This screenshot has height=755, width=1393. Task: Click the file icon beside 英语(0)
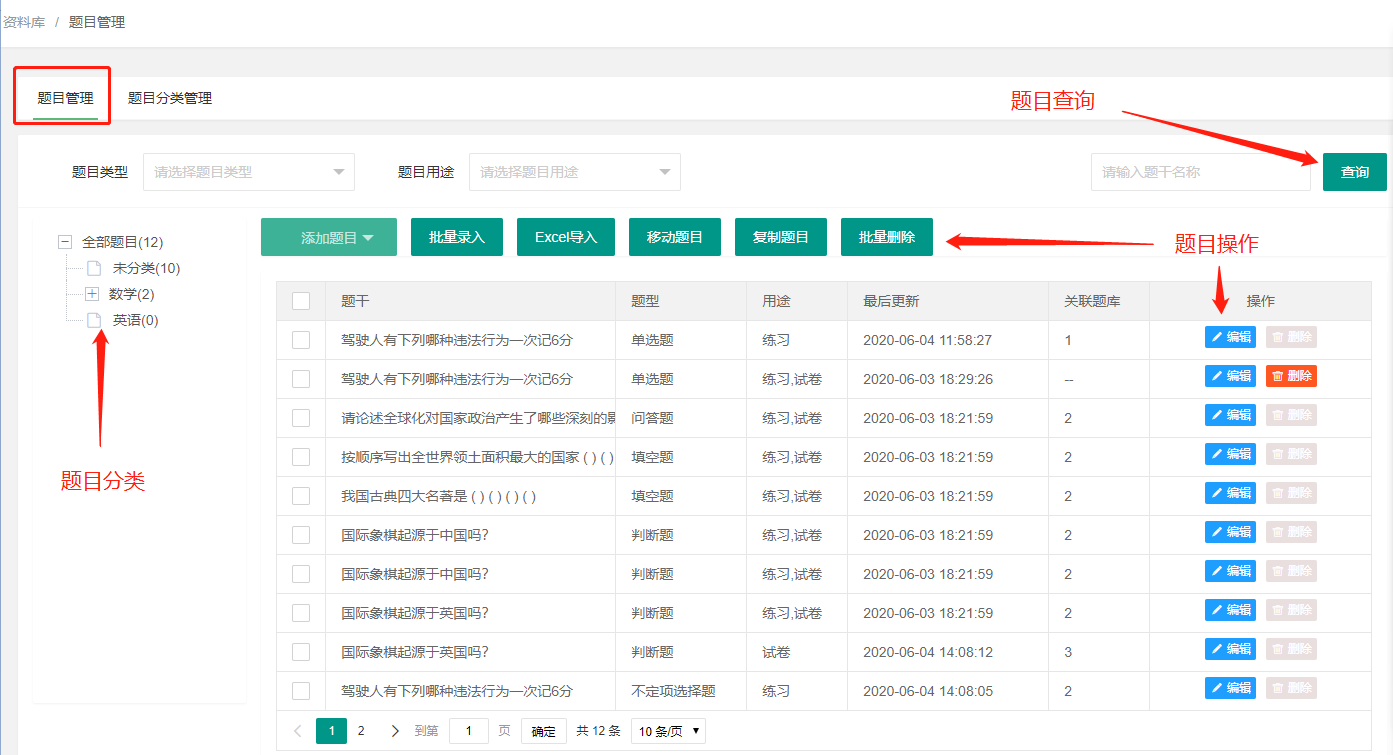click(x=93, y=320)
